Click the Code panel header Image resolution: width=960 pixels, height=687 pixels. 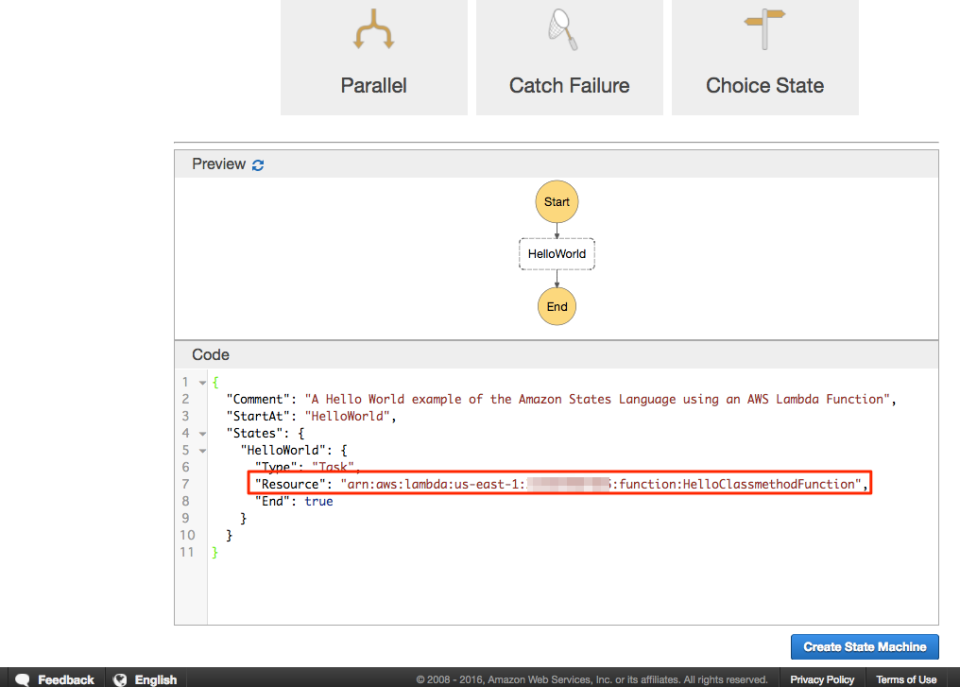[210, 354]
